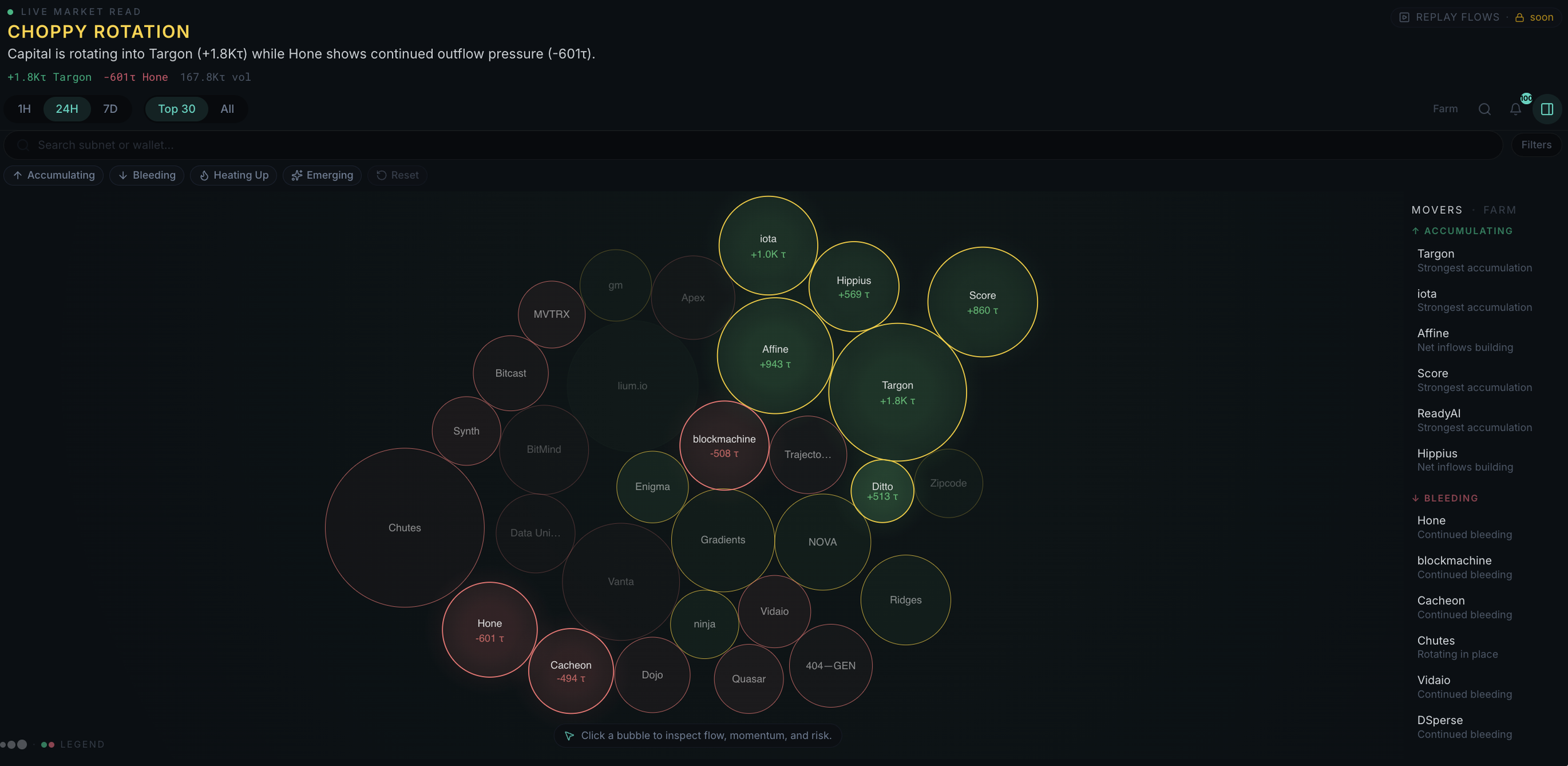Open the Synth bubble
Screen dimensions: 1568x766
[x=466, y=431]
